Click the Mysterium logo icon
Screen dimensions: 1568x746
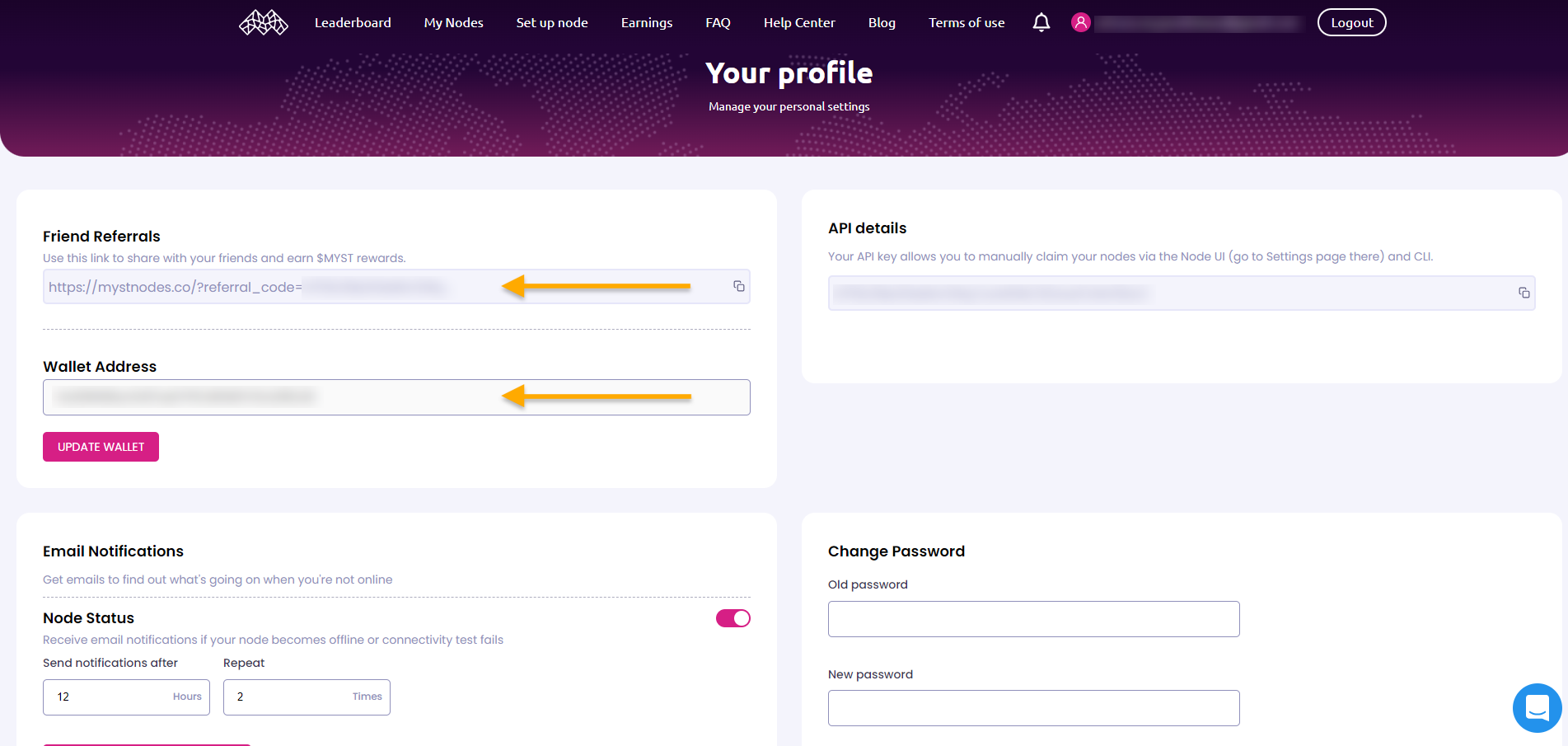(x=264, y=22)
